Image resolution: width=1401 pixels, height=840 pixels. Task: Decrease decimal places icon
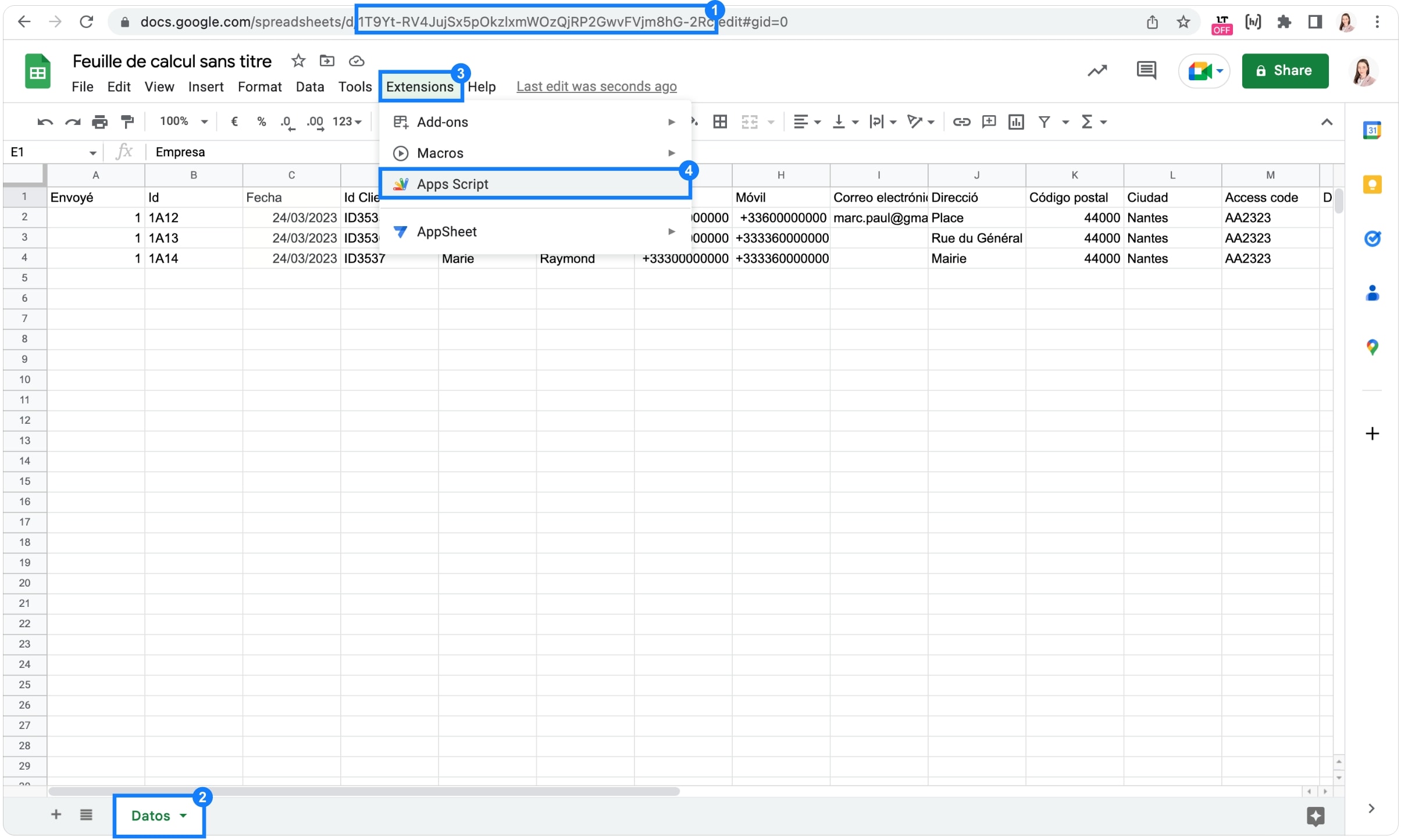pos(288,123)
